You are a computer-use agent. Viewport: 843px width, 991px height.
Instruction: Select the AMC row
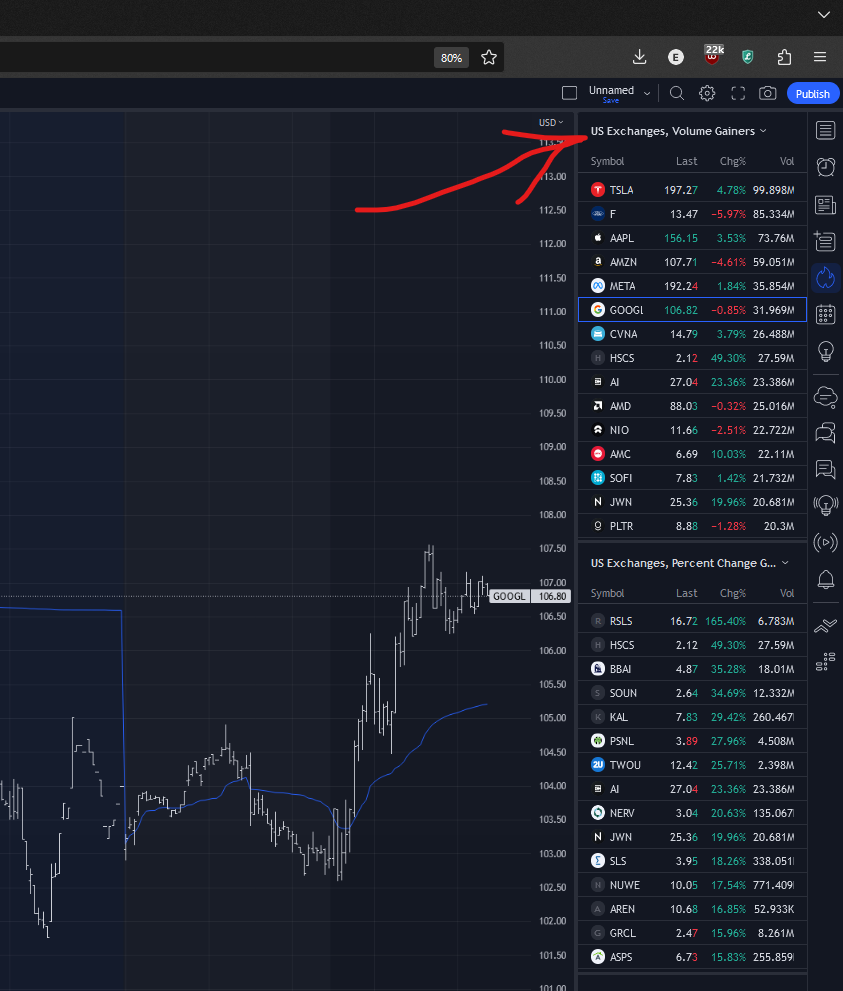tap(692, 454)
